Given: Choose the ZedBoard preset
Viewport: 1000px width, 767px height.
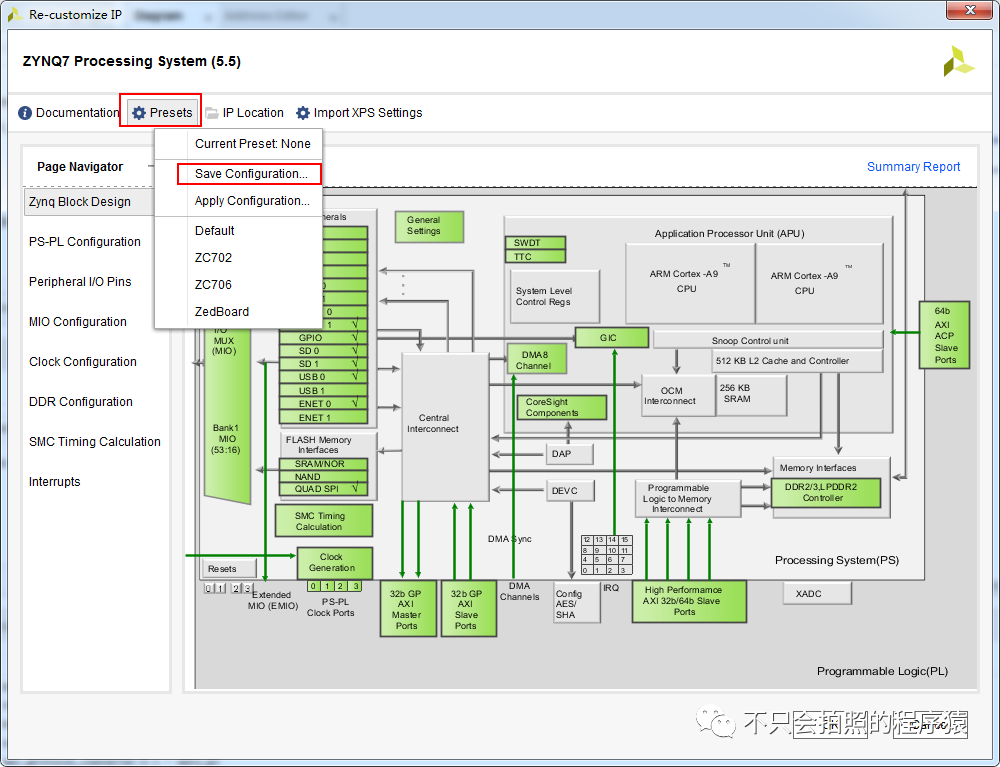Looking at the screenshot, I should pos(221,312).
